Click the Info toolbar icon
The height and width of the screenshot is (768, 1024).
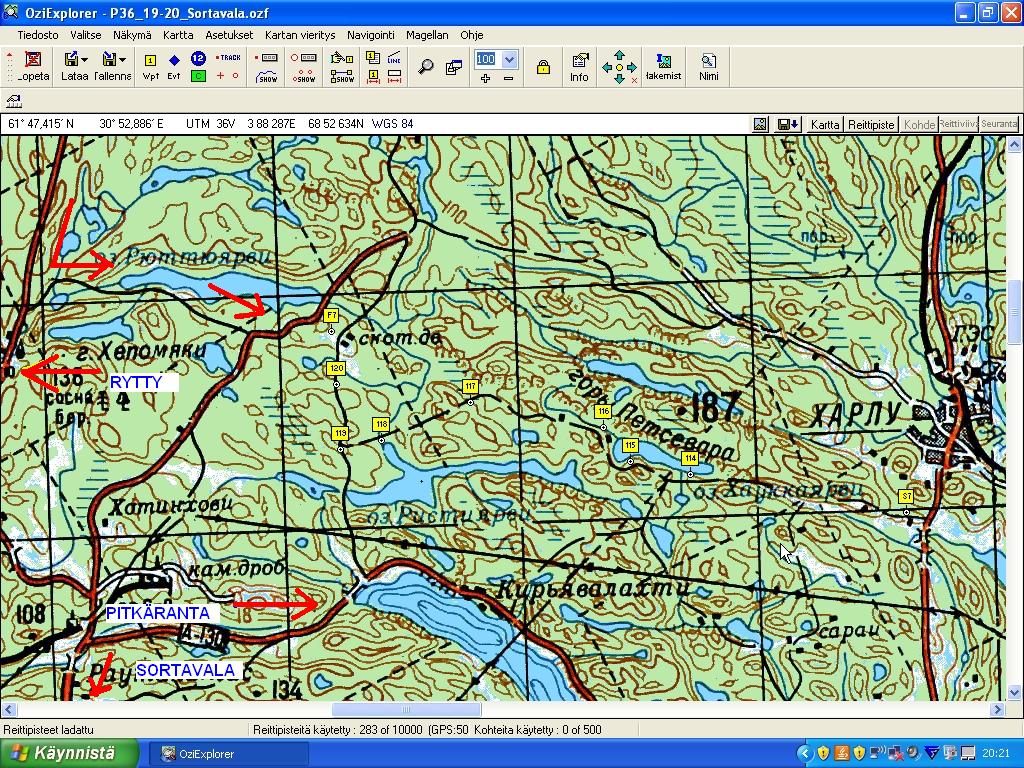579,67
